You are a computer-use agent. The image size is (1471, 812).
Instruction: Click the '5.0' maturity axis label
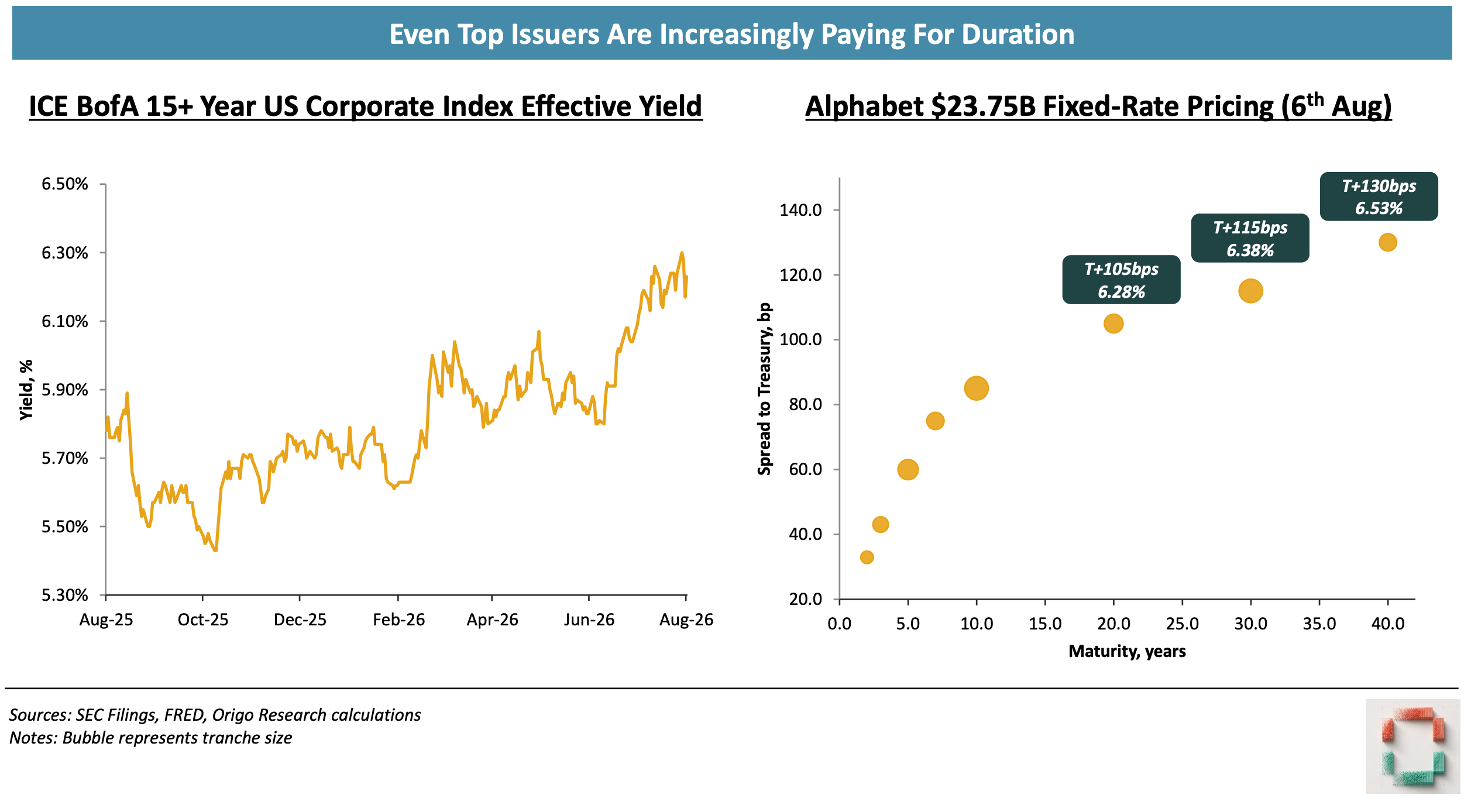pyautogui.click(x=908, y=624)
